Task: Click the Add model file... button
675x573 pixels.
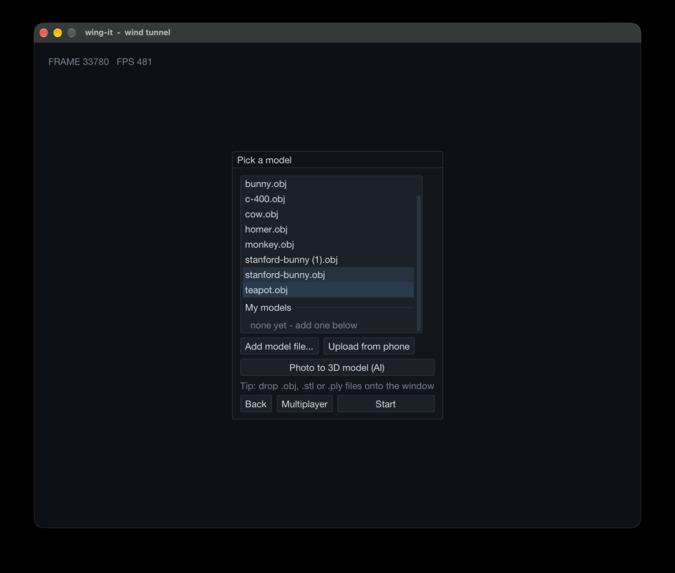Action: (x=279, y=347)
